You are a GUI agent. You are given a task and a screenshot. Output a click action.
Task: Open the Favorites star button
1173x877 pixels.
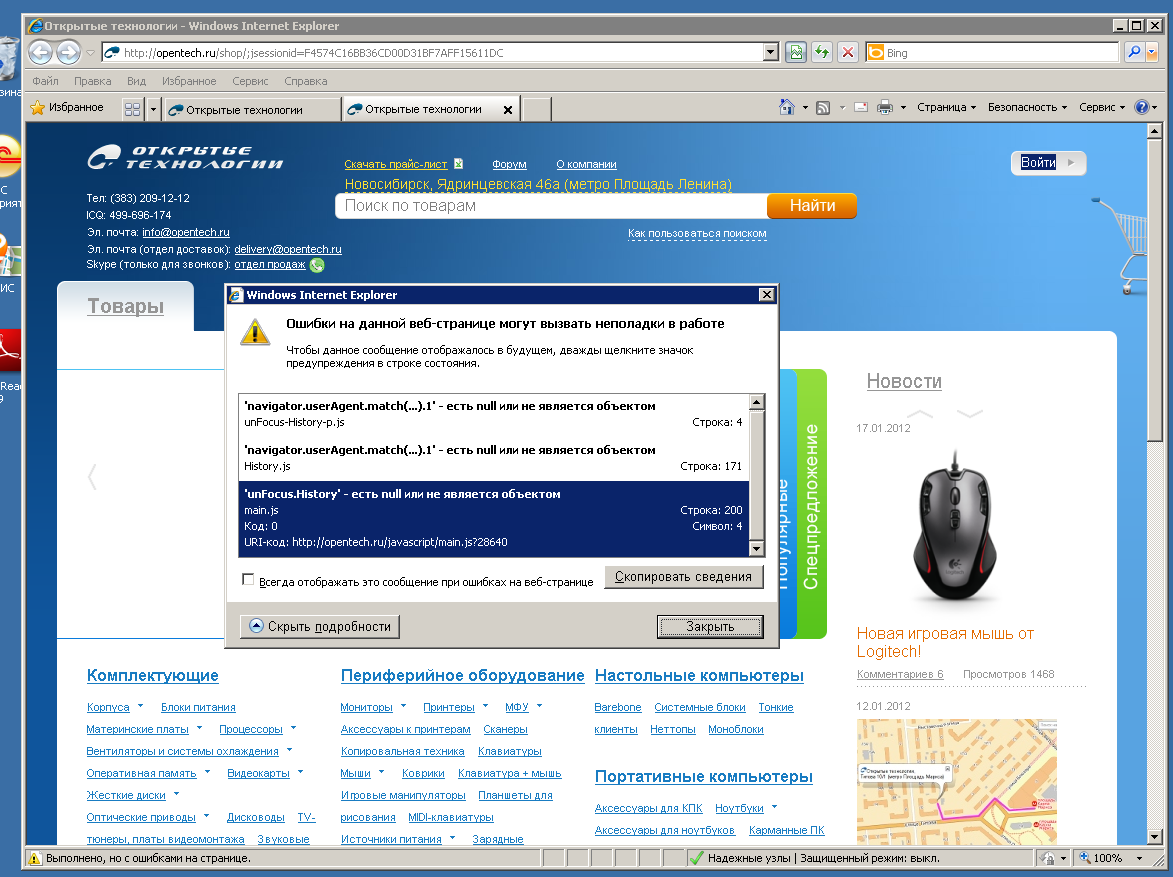tap(67, 108)
